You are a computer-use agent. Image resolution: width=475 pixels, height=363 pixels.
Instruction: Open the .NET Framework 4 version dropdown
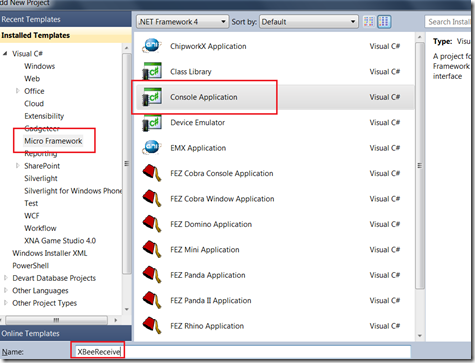point(183,22)
